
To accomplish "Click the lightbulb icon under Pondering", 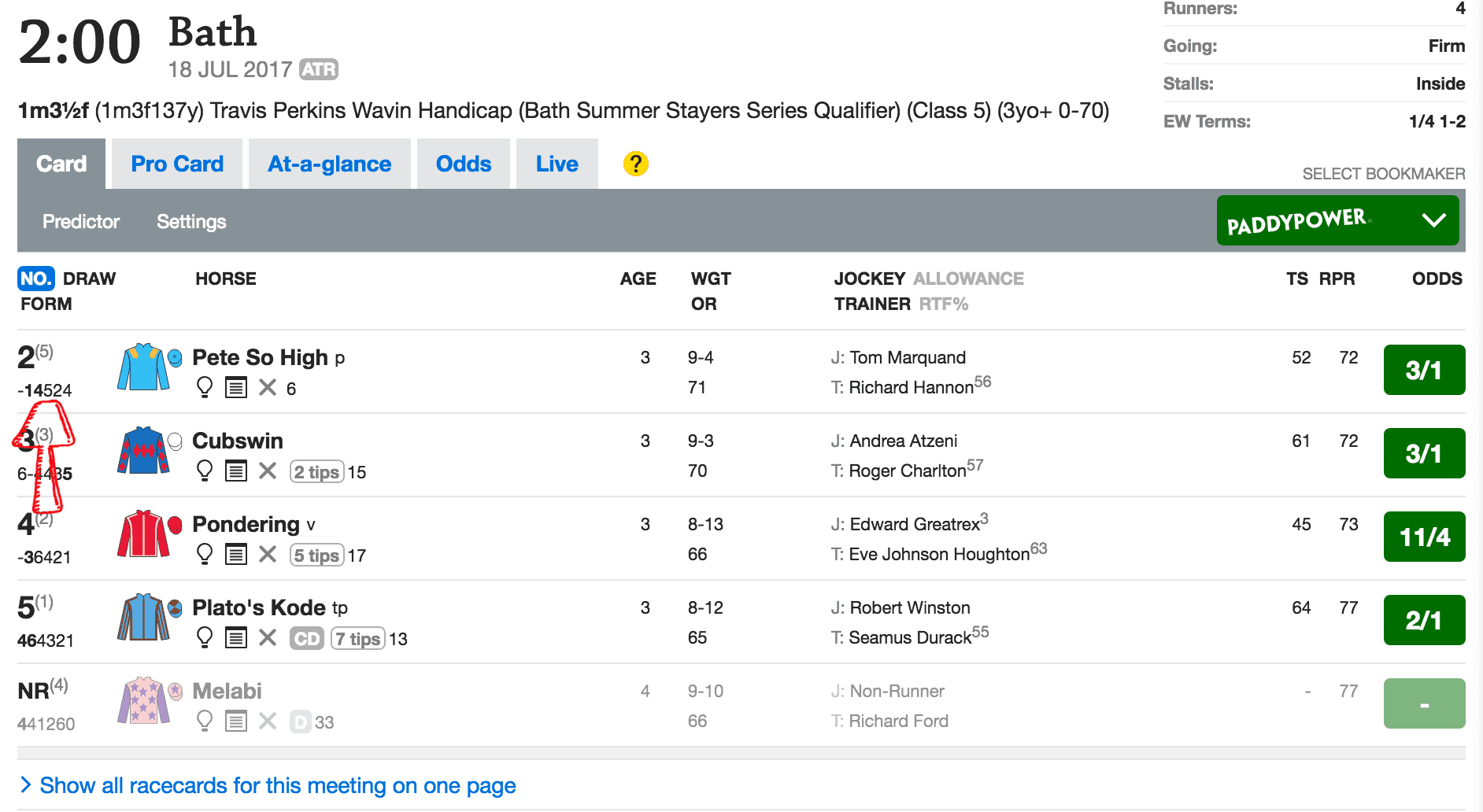I will 205,554.
